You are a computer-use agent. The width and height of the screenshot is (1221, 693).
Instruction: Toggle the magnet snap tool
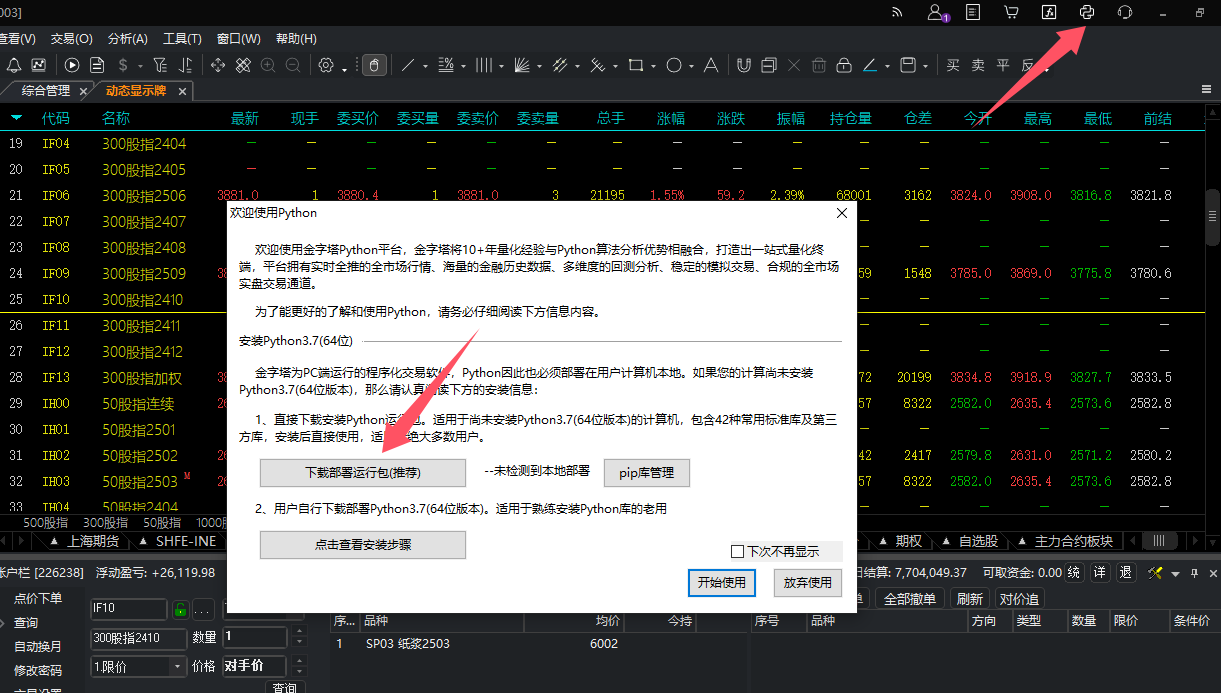pos(743,65)
